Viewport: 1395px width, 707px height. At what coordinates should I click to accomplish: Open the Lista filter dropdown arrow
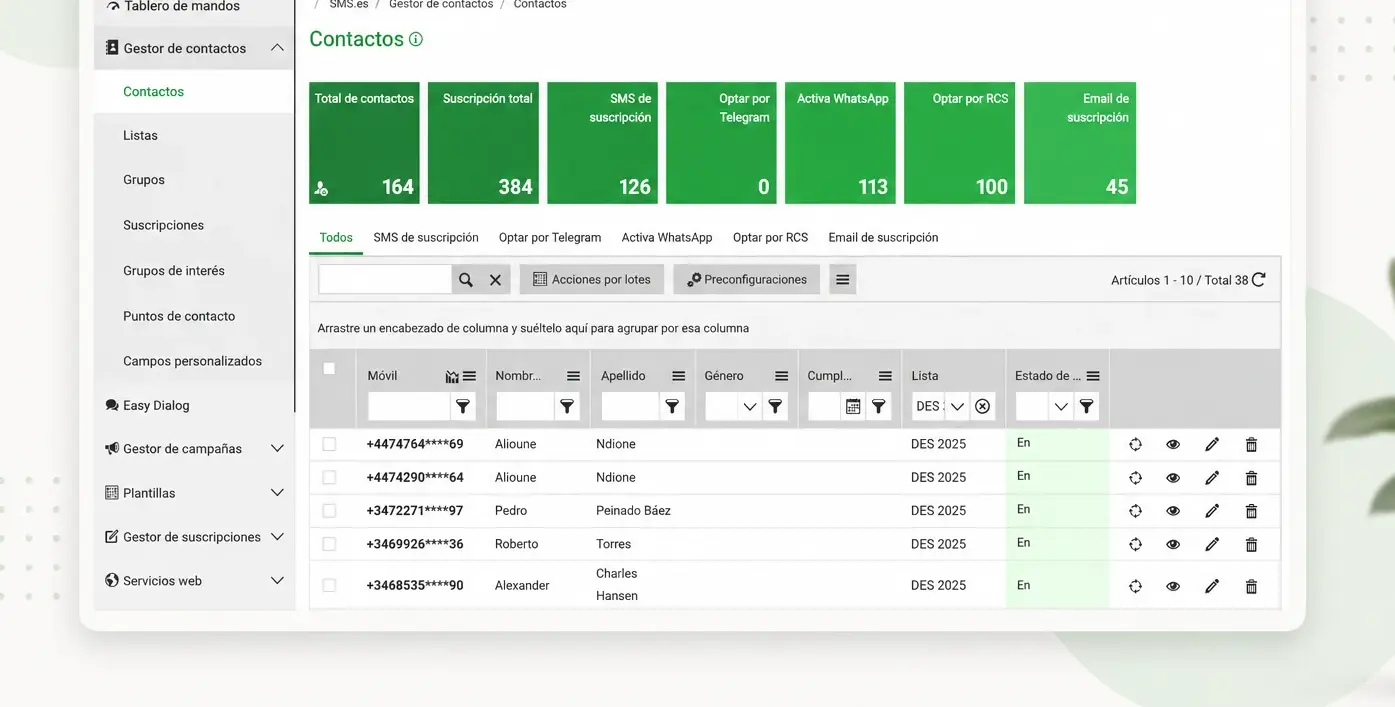pos(957,406)
